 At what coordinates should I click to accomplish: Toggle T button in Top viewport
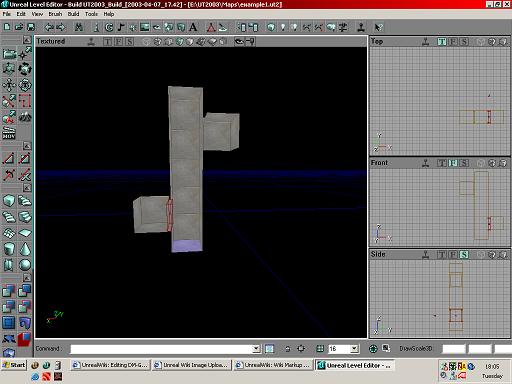442,42
